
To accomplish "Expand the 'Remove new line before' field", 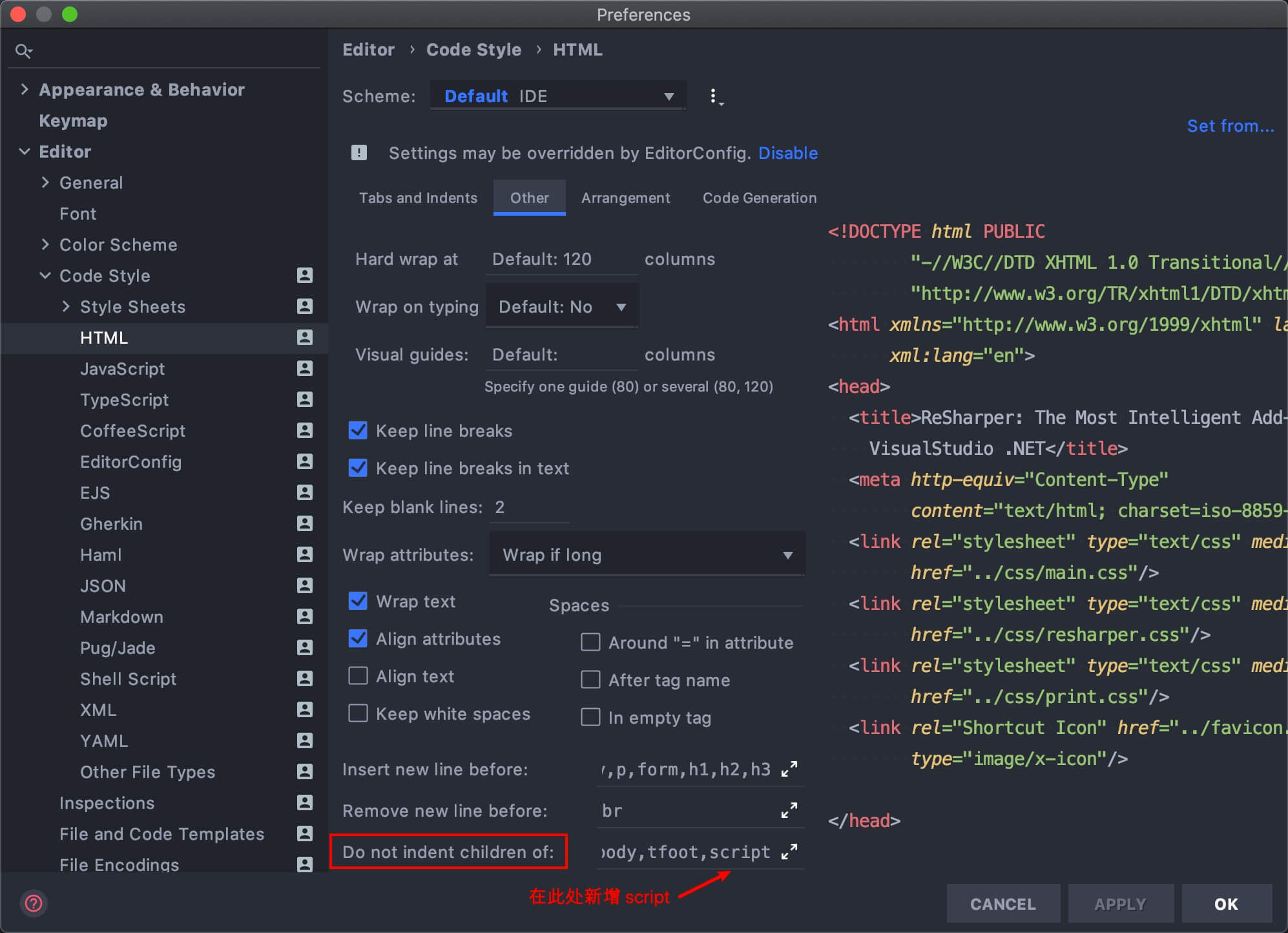I will [x=789, y=810].
